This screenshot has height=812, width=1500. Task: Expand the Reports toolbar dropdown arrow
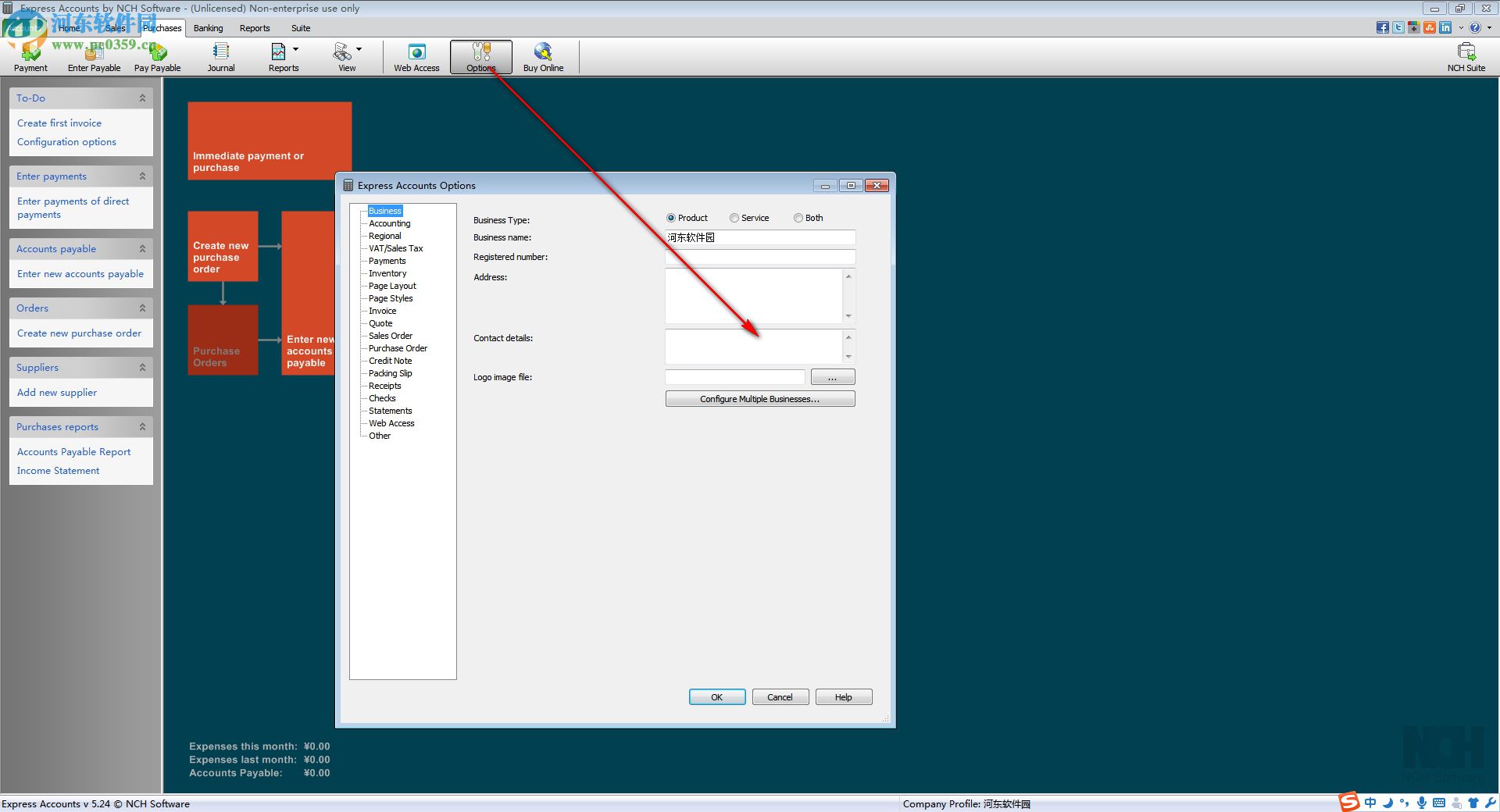[296, 48]
